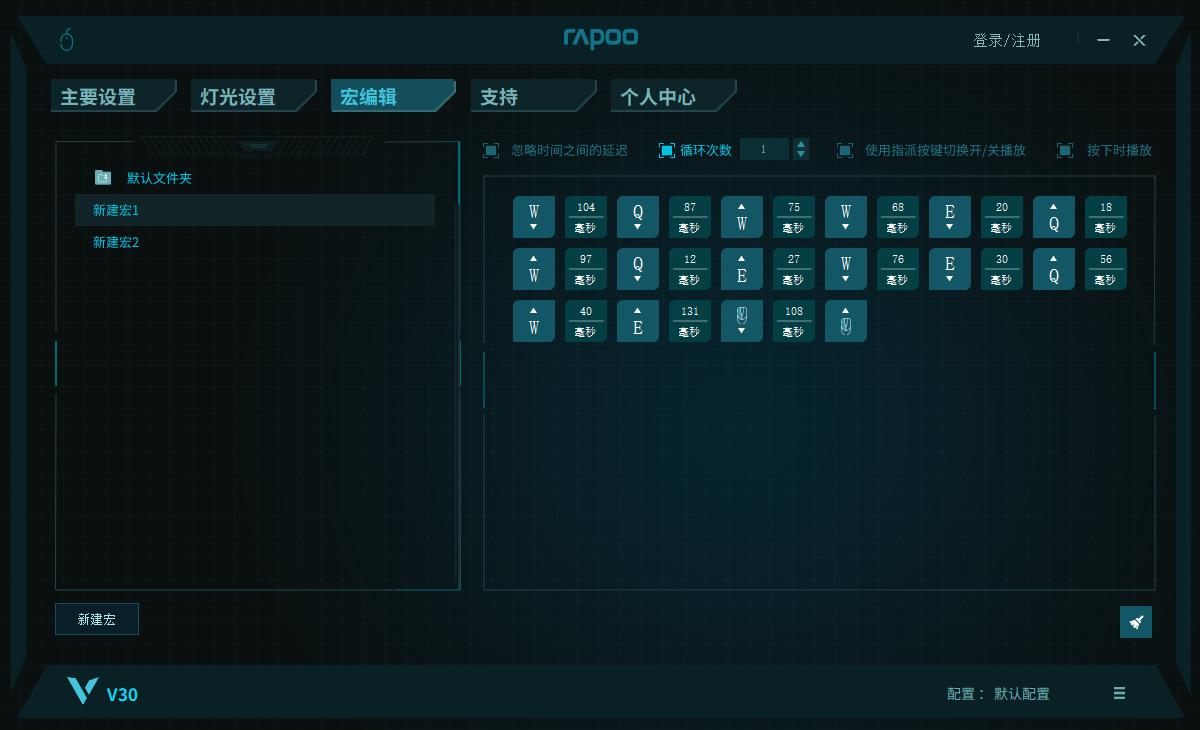Select the last Q key-release tile

[1054, 268]
